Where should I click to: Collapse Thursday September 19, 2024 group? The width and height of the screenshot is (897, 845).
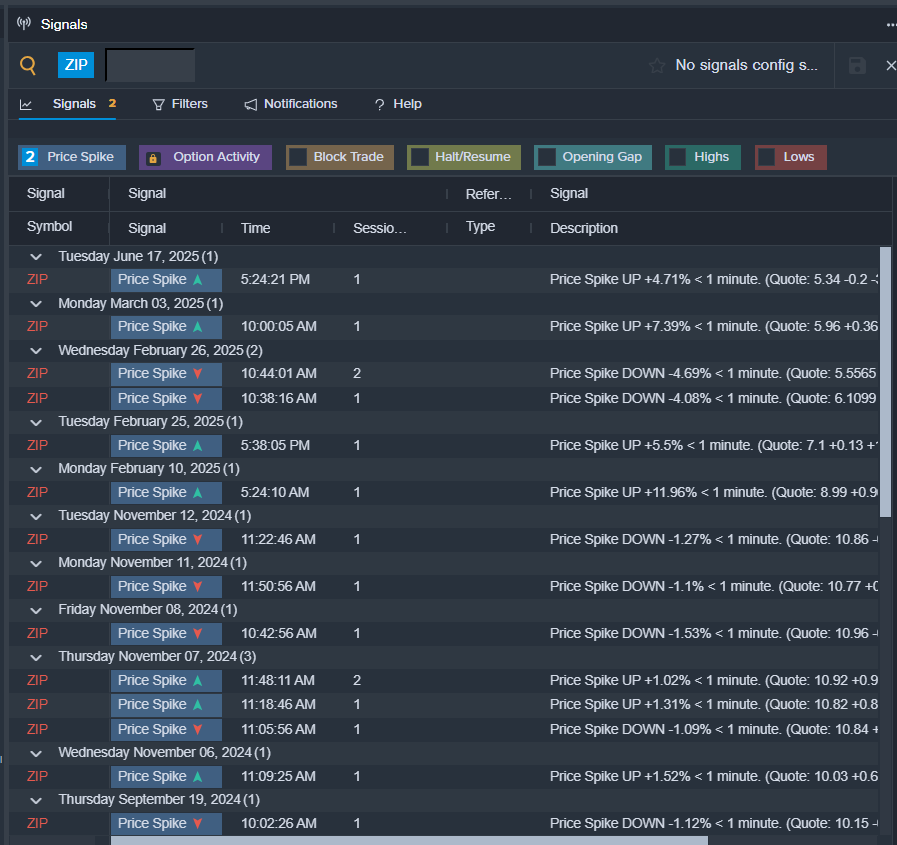point(36,800)
